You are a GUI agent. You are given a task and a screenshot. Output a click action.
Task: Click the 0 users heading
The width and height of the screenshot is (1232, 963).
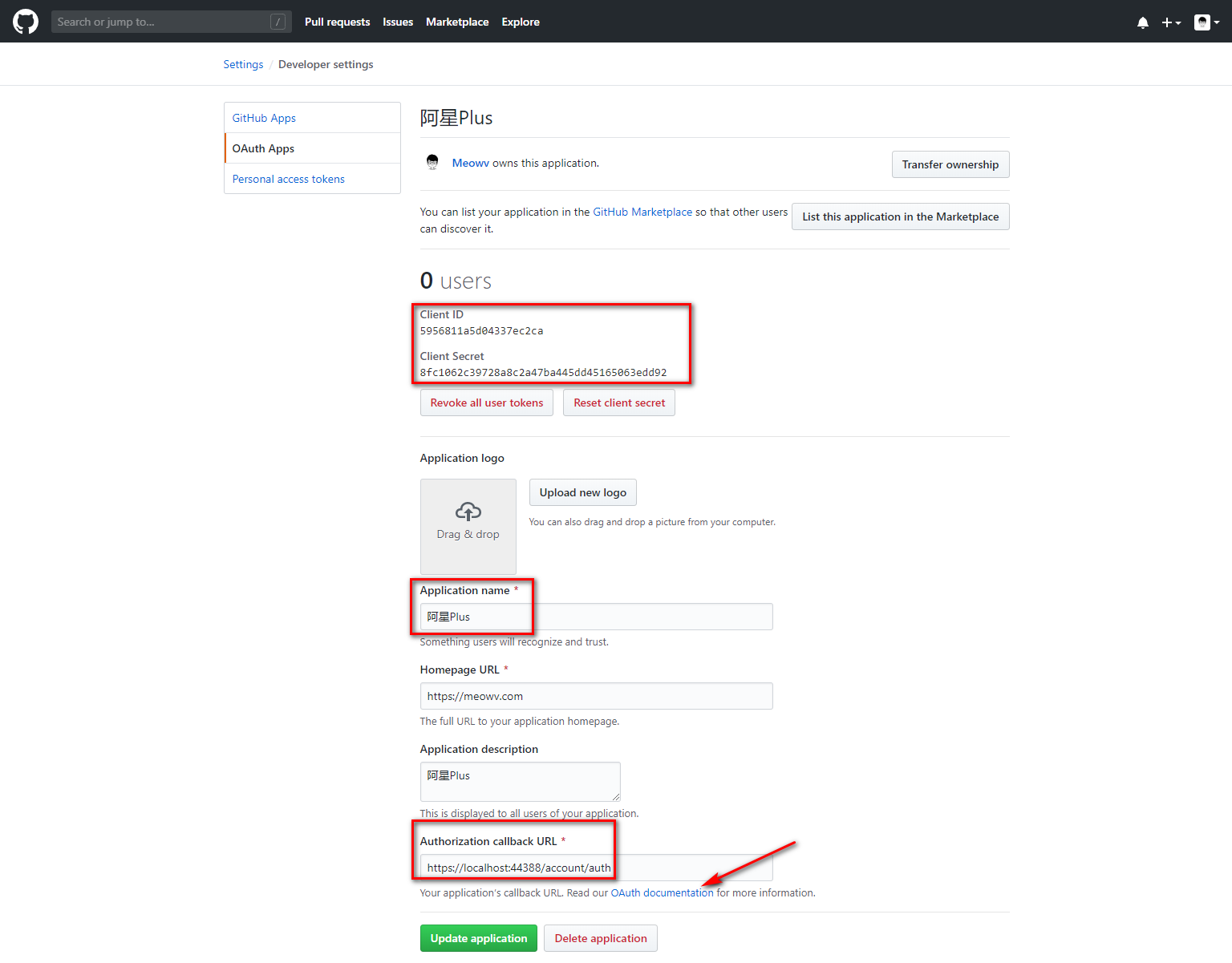[x=456, y=281]
